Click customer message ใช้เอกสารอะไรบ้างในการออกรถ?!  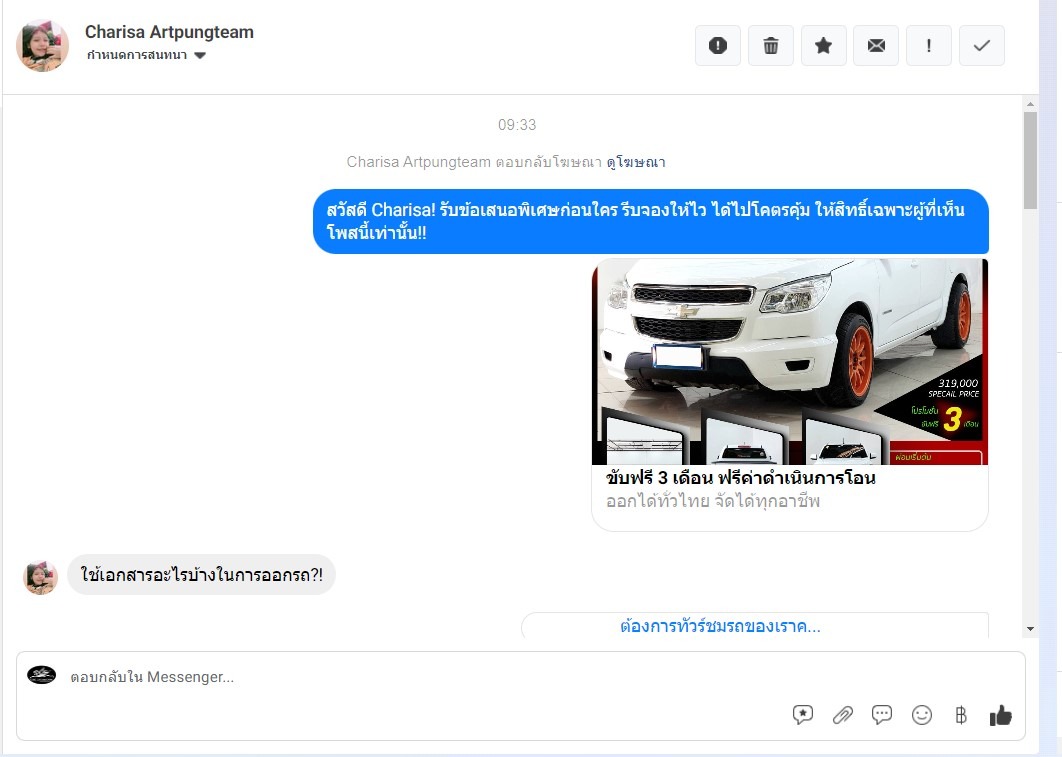(201, 575)
